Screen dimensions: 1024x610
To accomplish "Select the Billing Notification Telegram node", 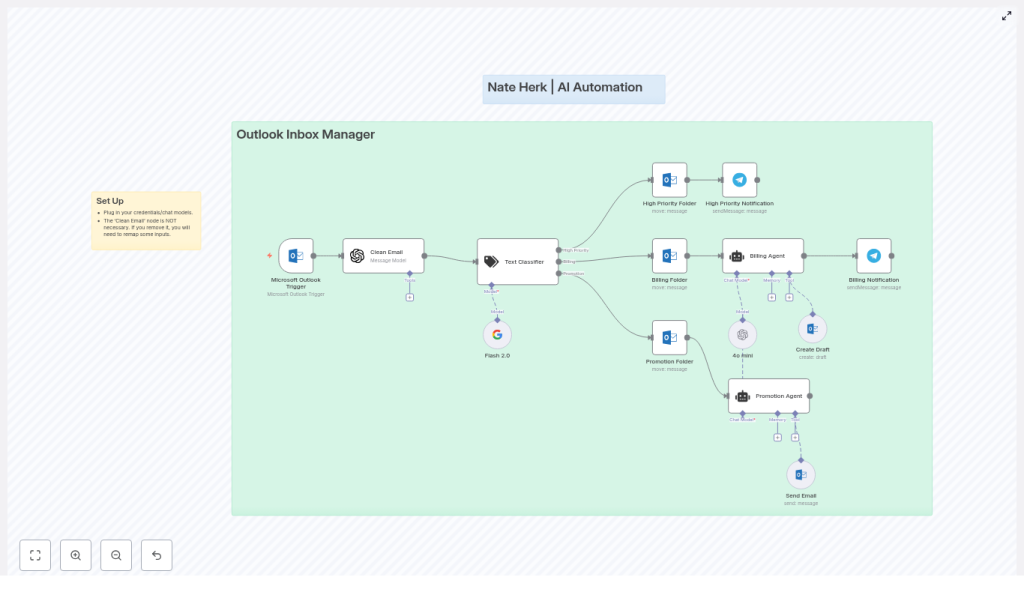I will (x=873, y=256).
